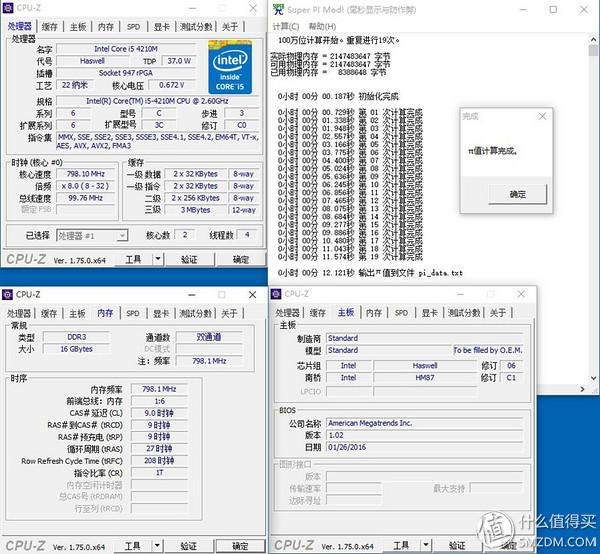
Task: Click 工具 button in the processor window
Action: 134,259
